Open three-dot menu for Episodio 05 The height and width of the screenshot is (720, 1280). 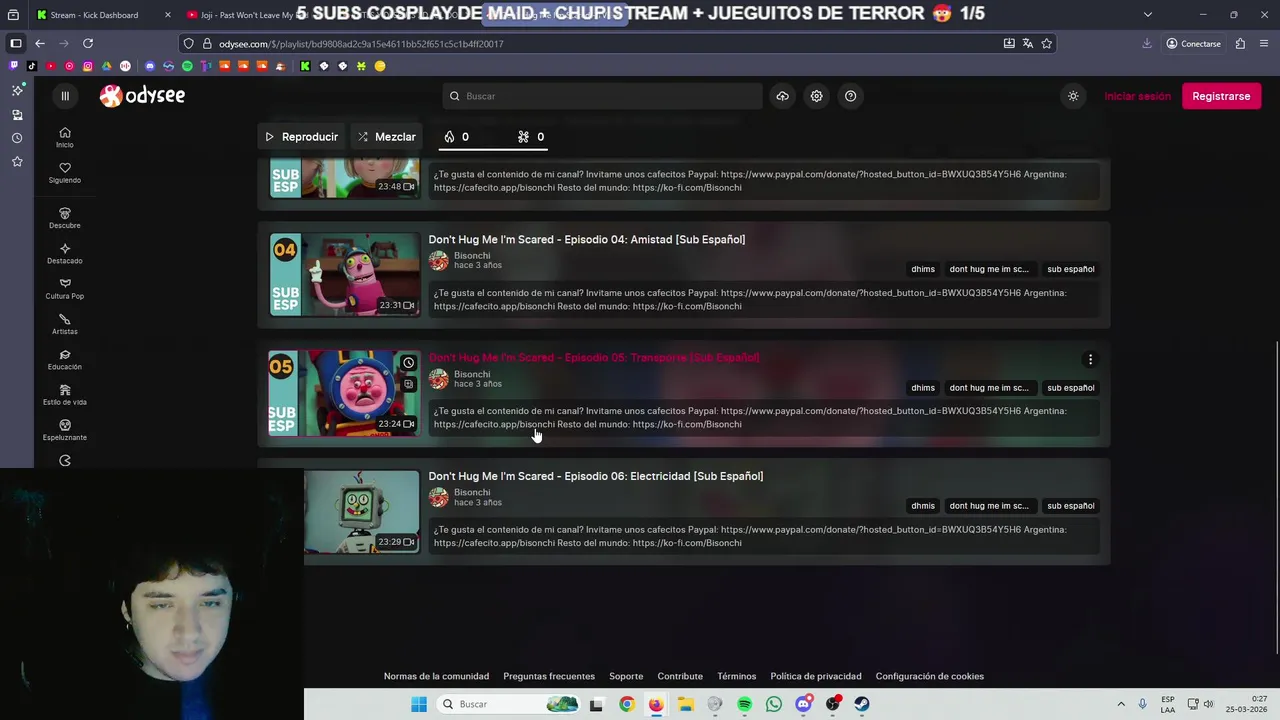point(1090,359)
